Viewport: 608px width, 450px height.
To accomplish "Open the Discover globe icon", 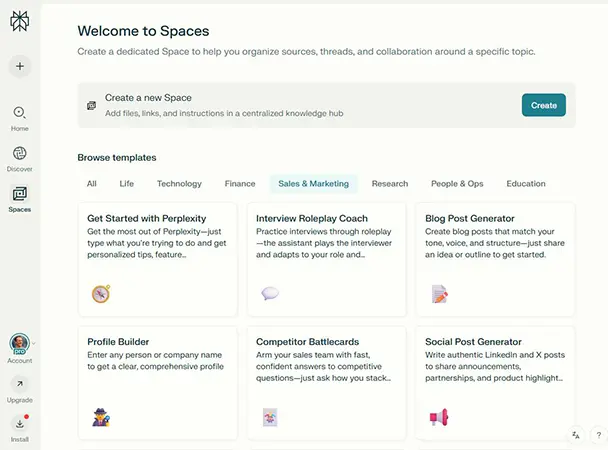I will click(x=19, y=153).
